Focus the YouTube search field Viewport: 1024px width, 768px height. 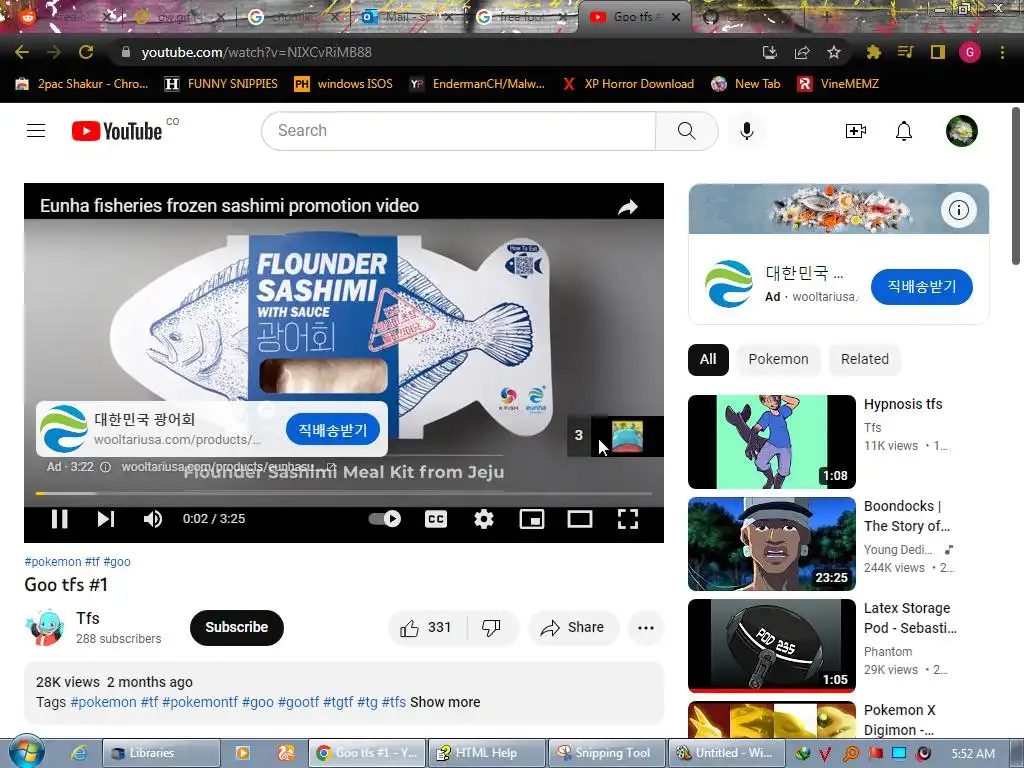point(458,131)
